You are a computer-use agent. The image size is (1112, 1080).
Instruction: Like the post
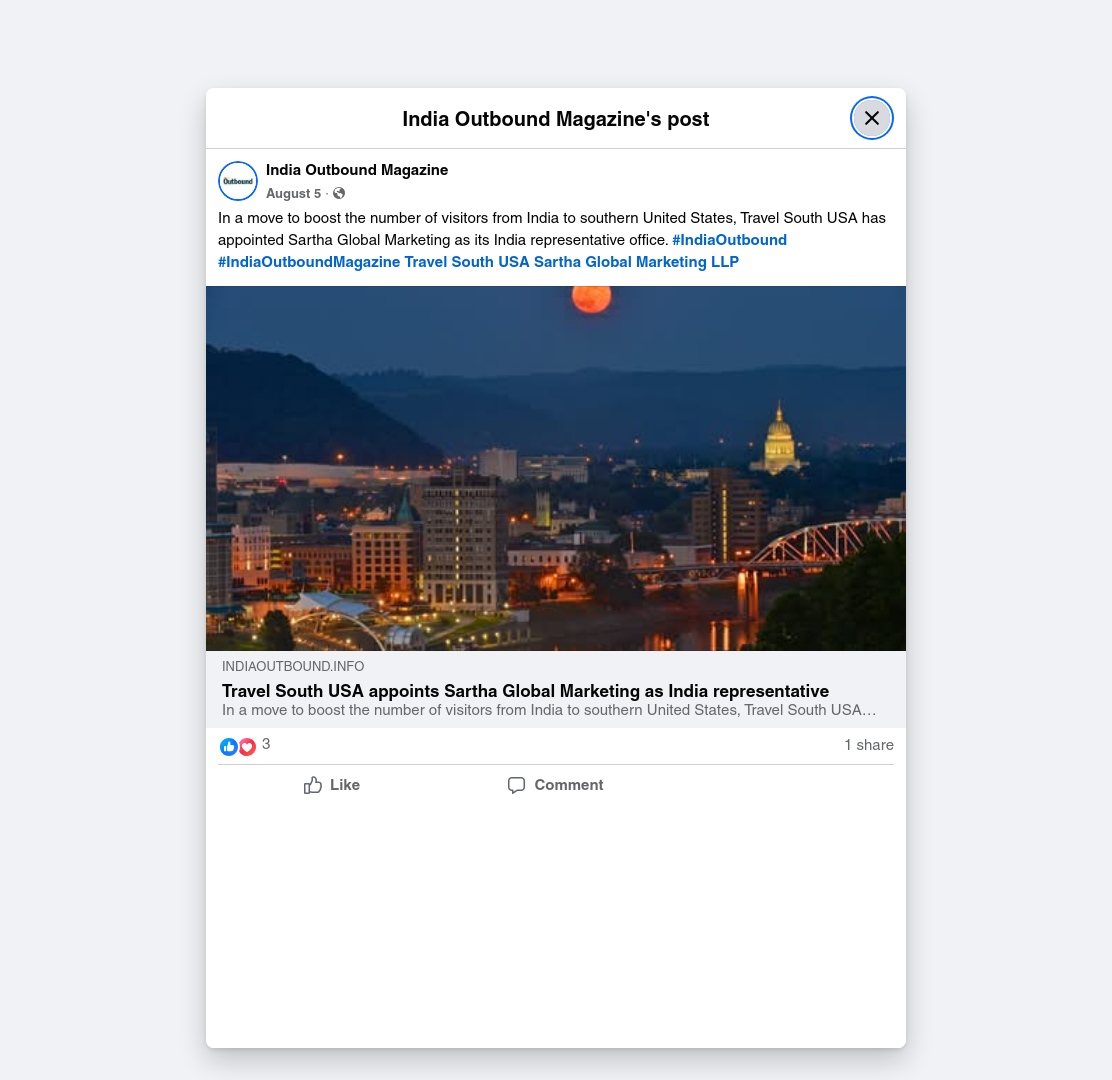point(331,785)
